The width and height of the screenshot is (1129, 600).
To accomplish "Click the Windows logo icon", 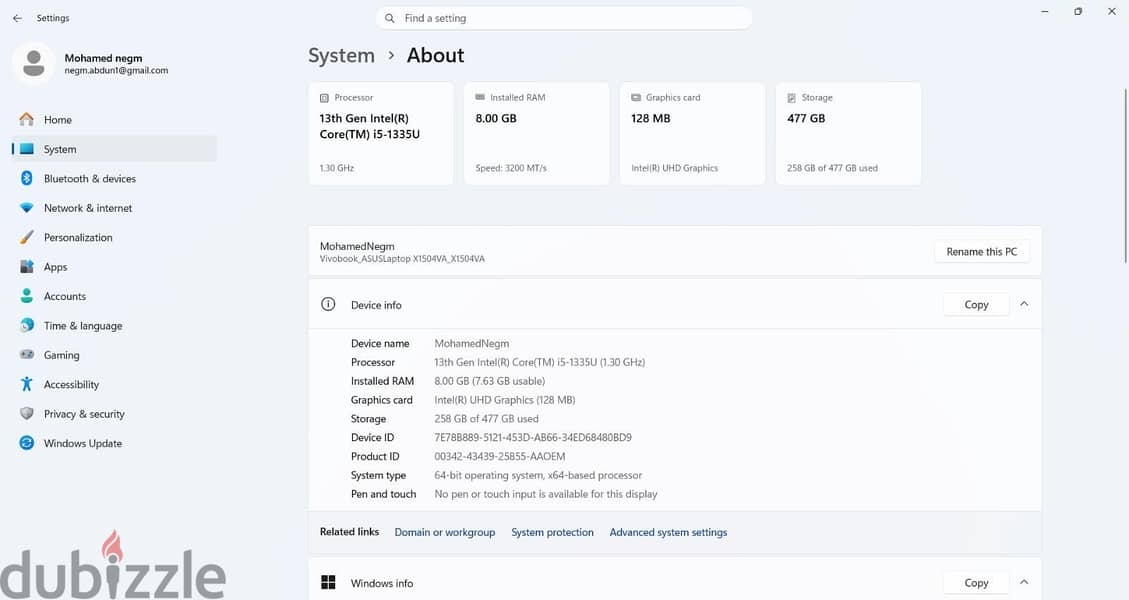I will tap(328, 582).
